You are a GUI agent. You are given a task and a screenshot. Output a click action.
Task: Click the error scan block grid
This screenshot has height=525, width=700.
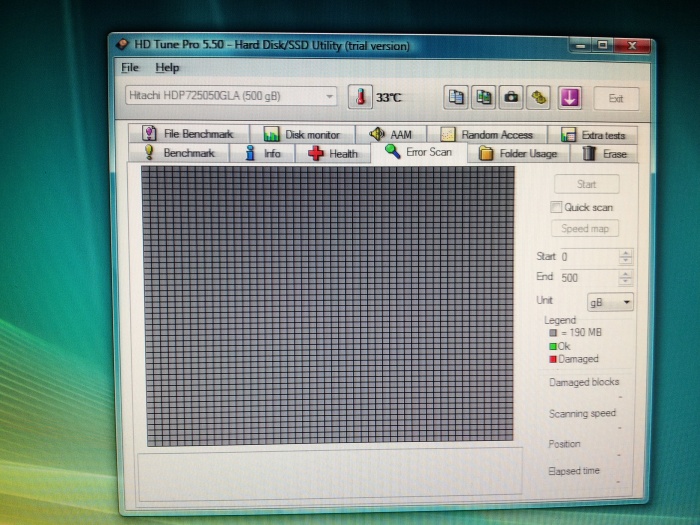point(329,305)
